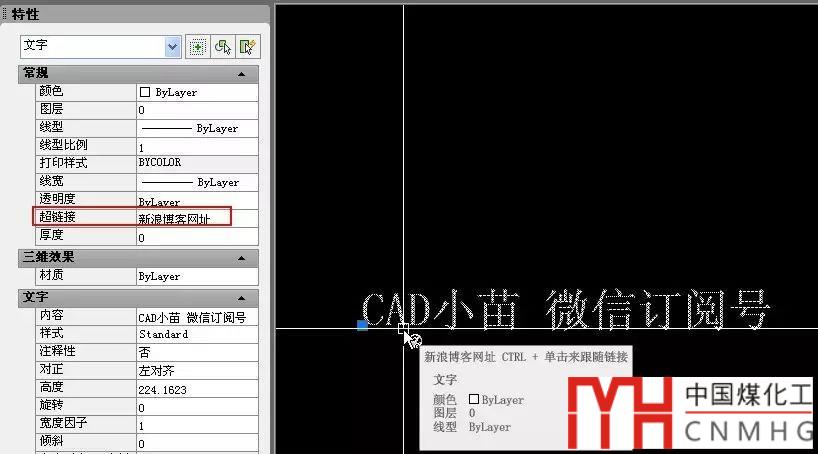Image resolution: width=818 pixels, height=454 pixels.
Task: Click the 透明度 ByLayer value
Action: (197, 200)
